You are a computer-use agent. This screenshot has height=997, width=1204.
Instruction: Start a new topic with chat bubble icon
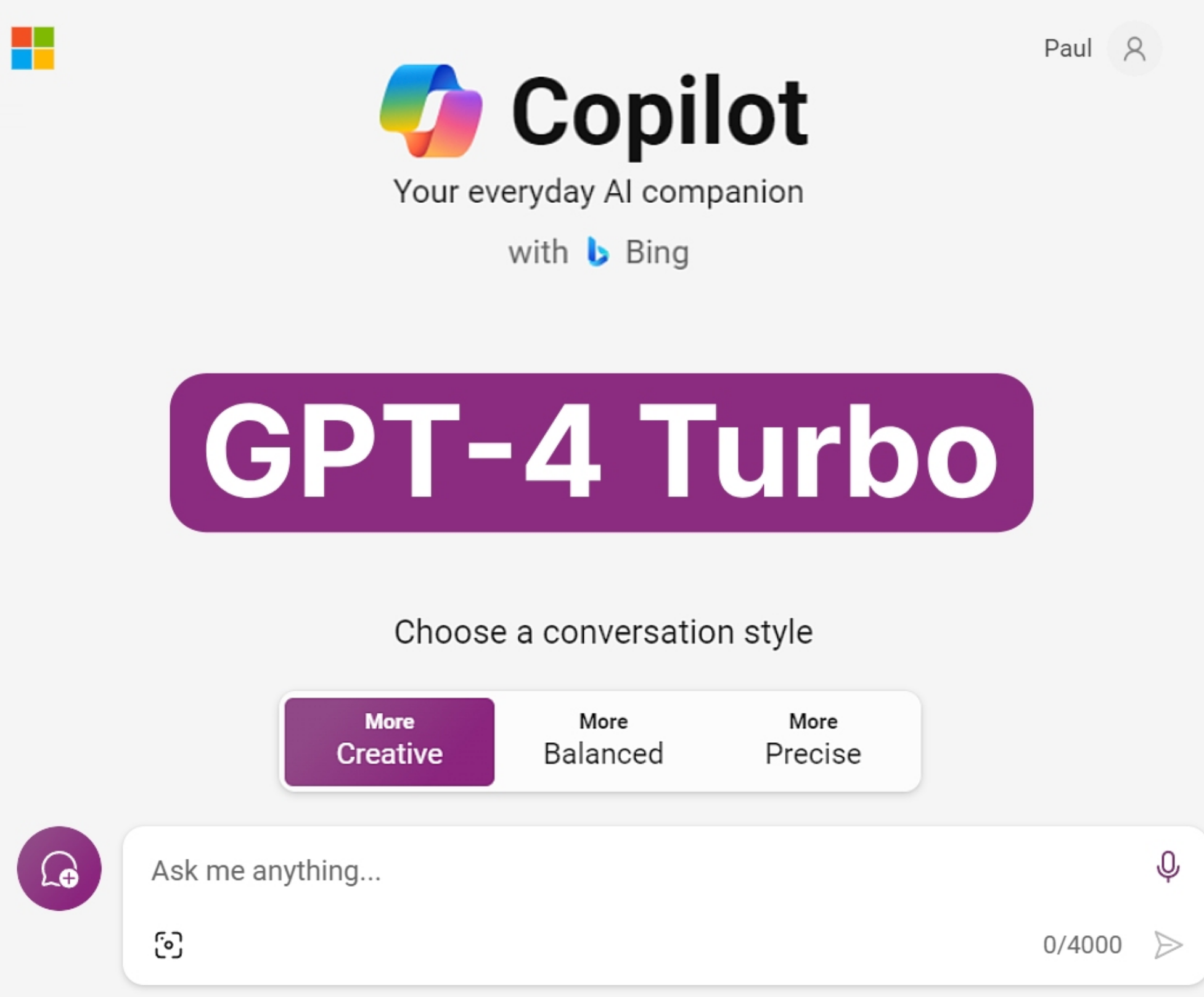tap(59, 868)
